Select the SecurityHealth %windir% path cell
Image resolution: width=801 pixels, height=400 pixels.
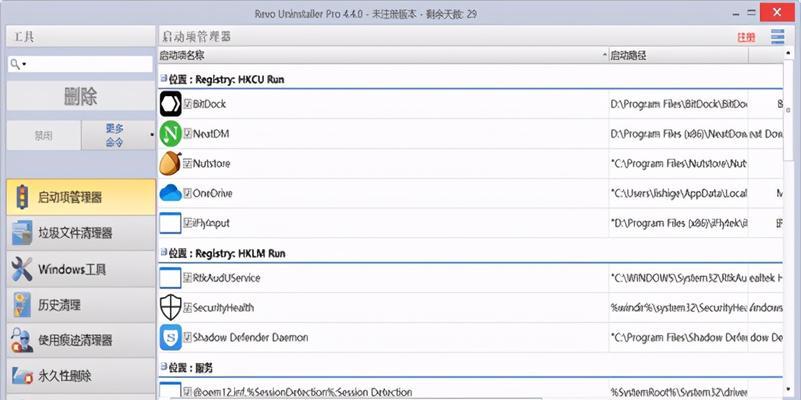point(679,308)
